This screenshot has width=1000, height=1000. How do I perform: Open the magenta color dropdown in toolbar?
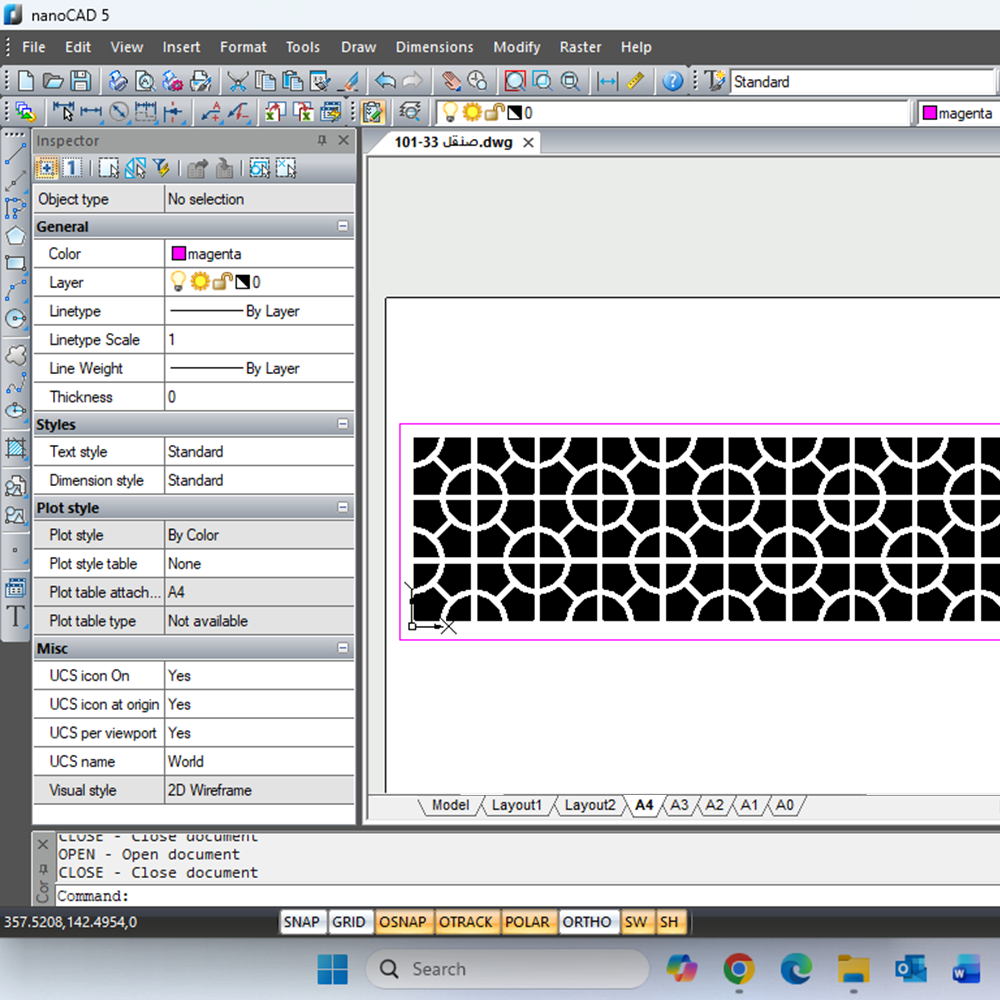point(958,113)
